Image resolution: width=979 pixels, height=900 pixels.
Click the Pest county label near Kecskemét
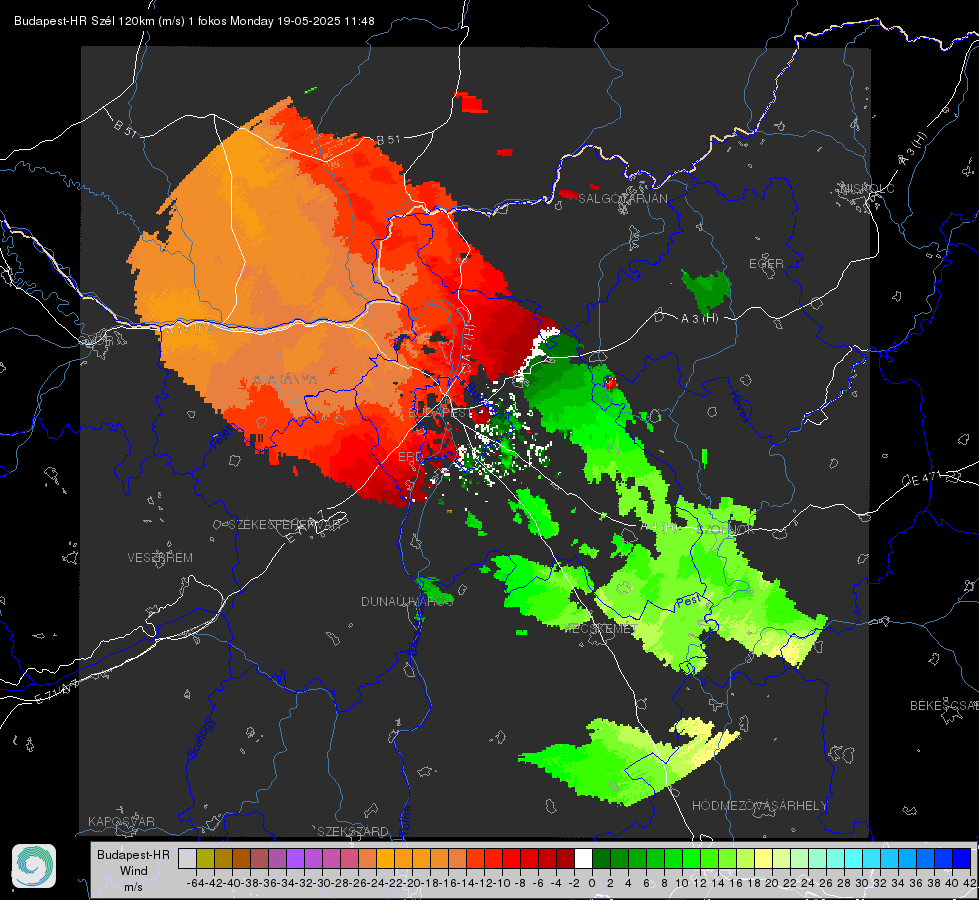689,601
